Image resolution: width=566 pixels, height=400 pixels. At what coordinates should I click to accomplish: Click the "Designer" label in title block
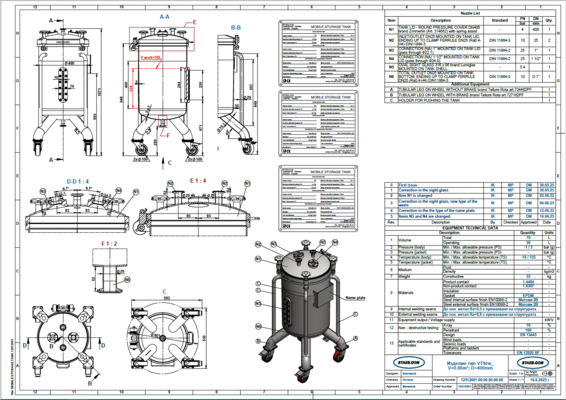coord(392,374)
